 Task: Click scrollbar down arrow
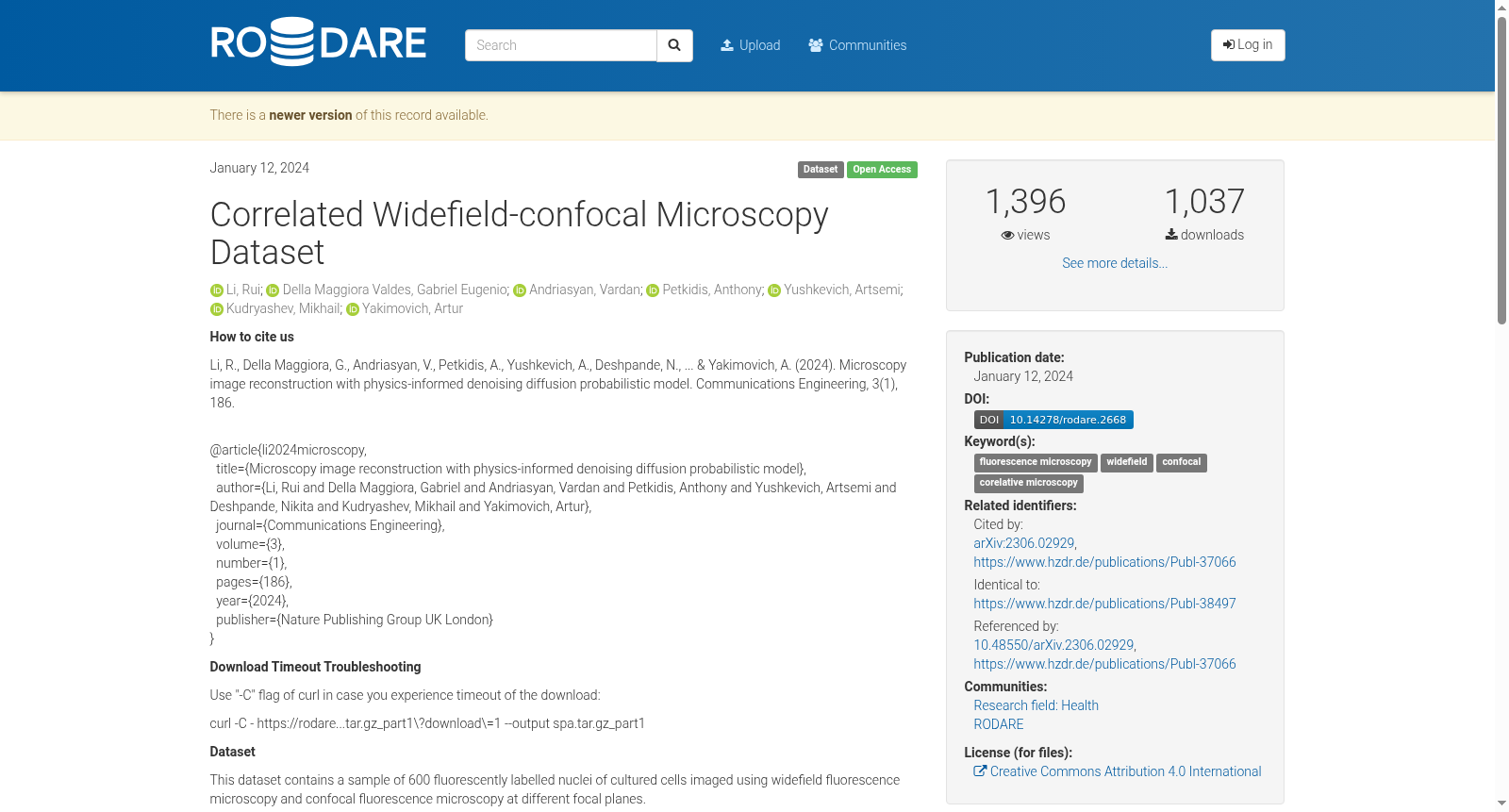click(x=1501, y=804)
